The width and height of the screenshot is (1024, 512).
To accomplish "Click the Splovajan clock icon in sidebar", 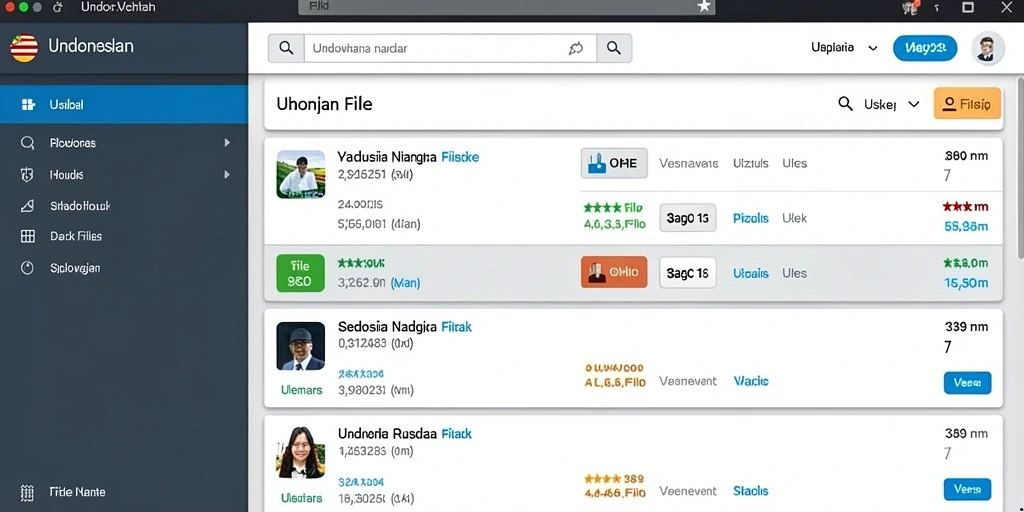I will click(x=27, y=268).
